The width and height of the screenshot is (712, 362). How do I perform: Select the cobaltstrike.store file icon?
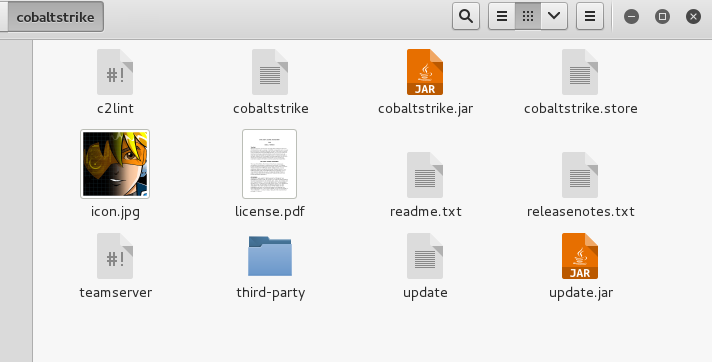[x=580, y=72]
